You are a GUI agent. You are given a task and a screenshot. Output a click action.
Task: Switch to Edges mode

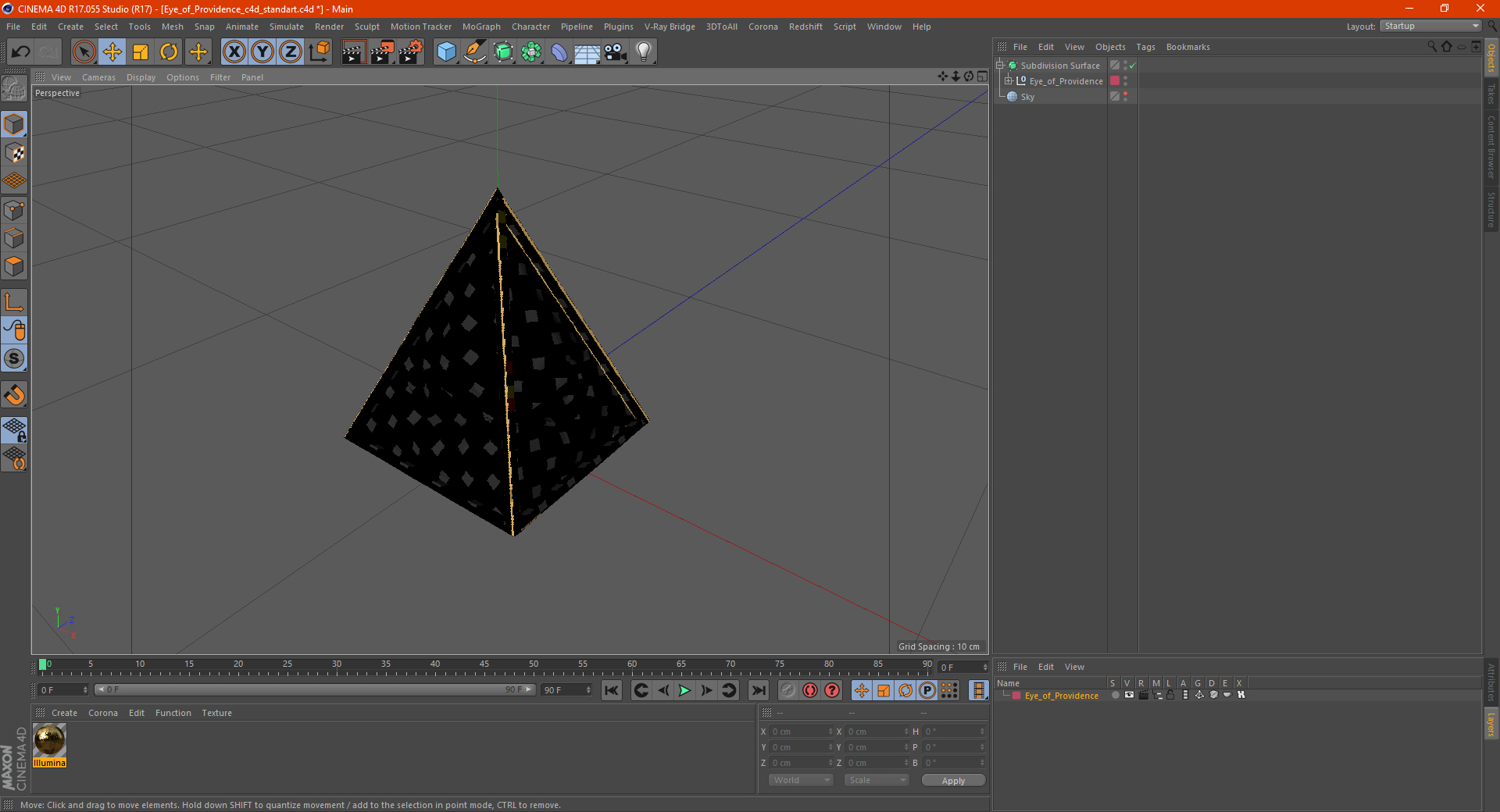[14, 238]
